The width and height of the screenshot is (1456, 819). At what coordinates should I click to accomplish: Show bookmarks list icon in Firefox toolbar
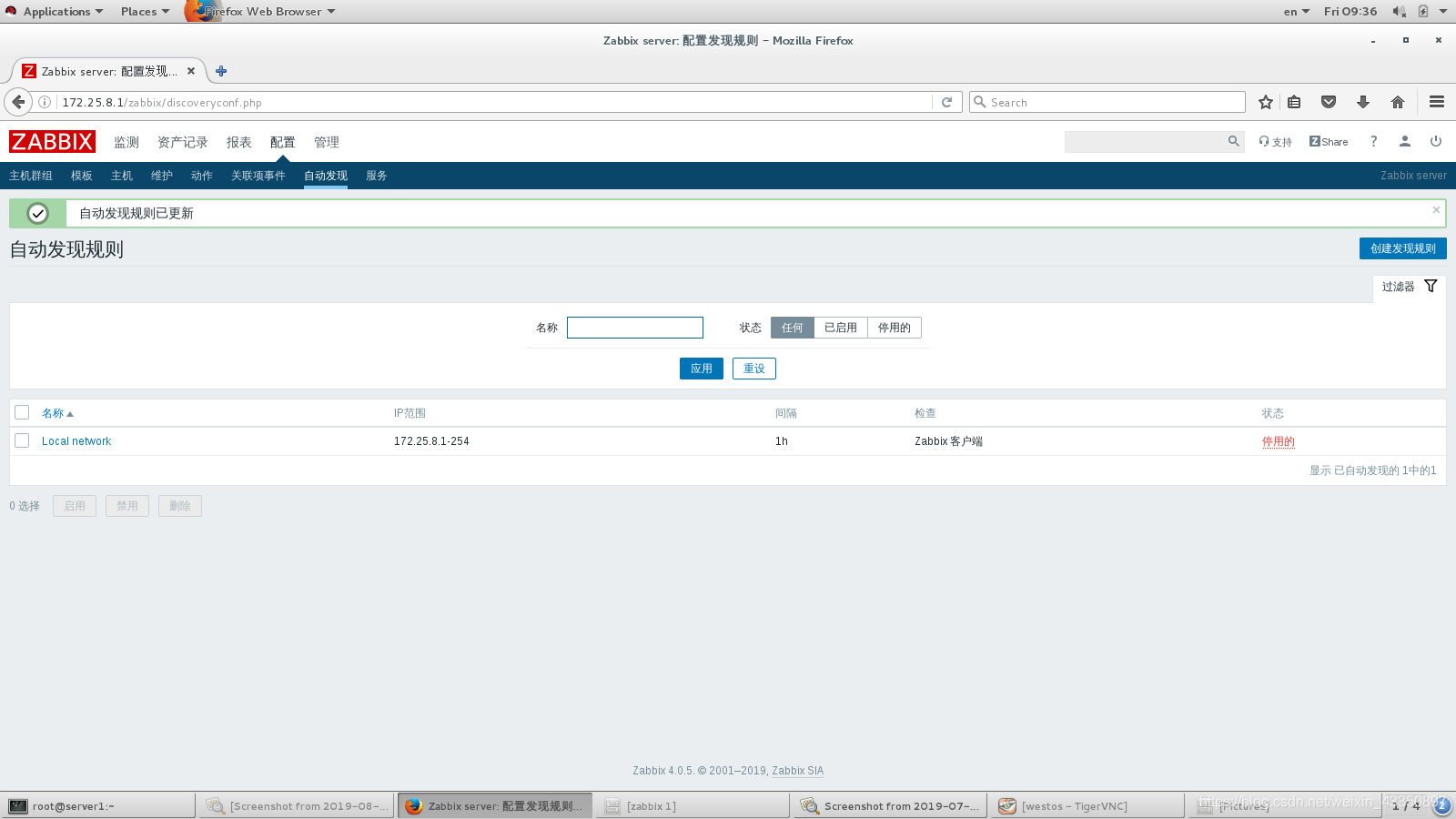[1294, 102]
